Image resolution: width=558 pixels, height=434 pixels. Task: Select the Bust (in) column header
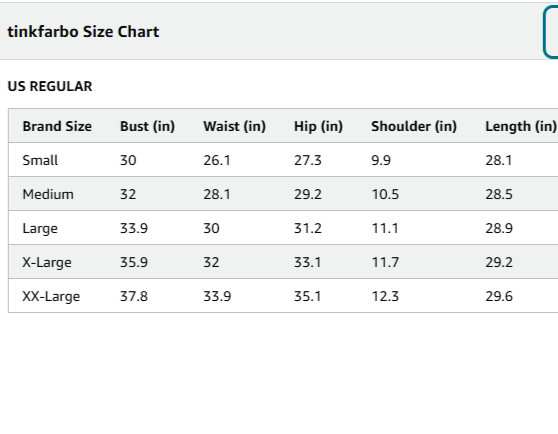point(147,126)
